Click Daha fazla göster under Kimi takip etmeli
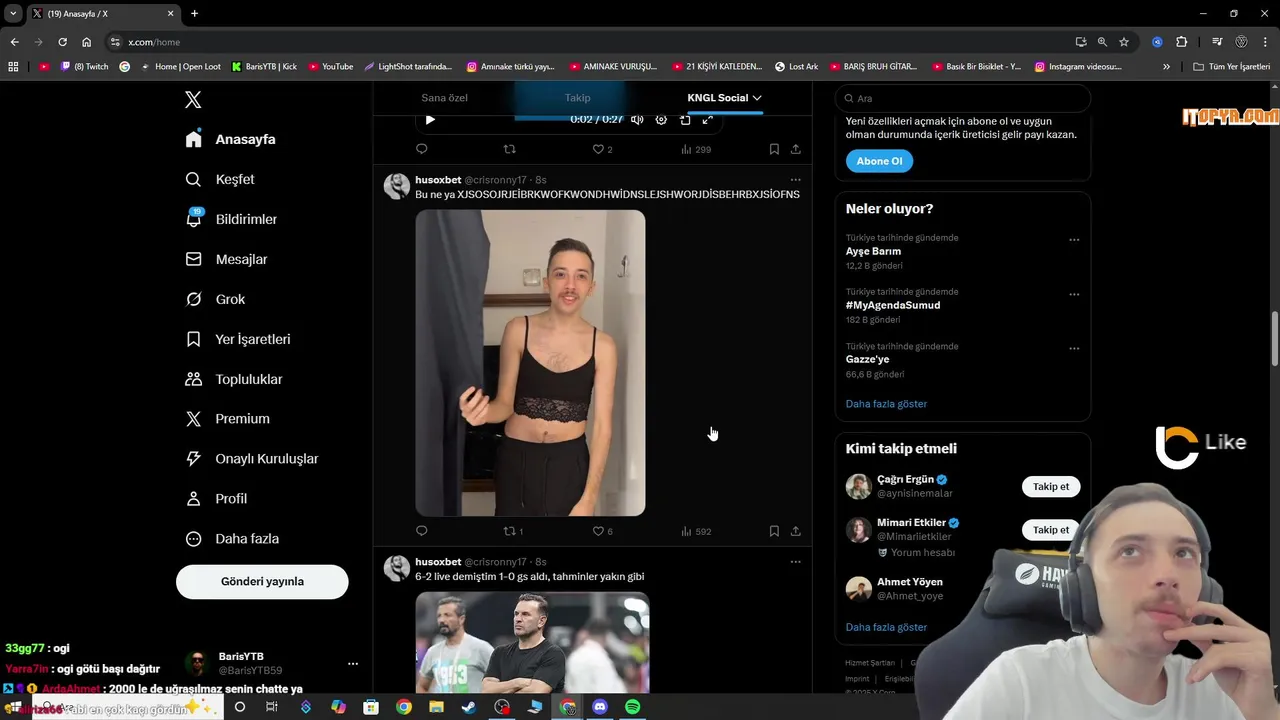This screenshot has height=720, width=1280. click(886, 627)
